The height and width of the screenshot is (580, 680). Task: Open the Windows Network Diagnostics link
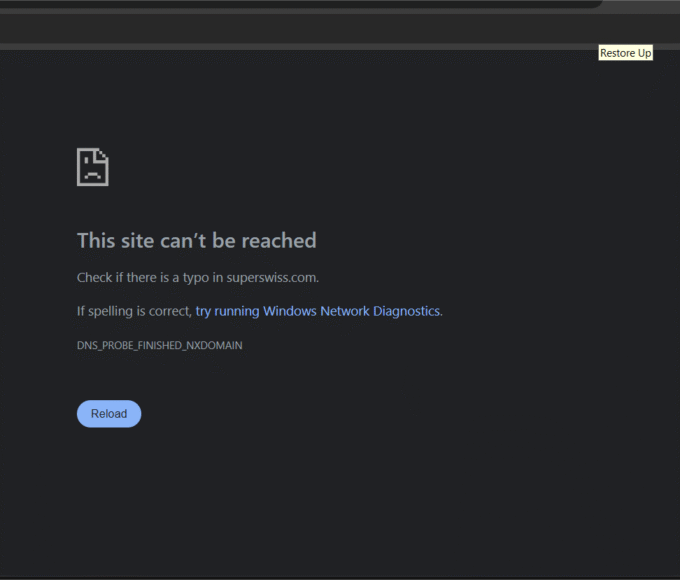point(318,311)
